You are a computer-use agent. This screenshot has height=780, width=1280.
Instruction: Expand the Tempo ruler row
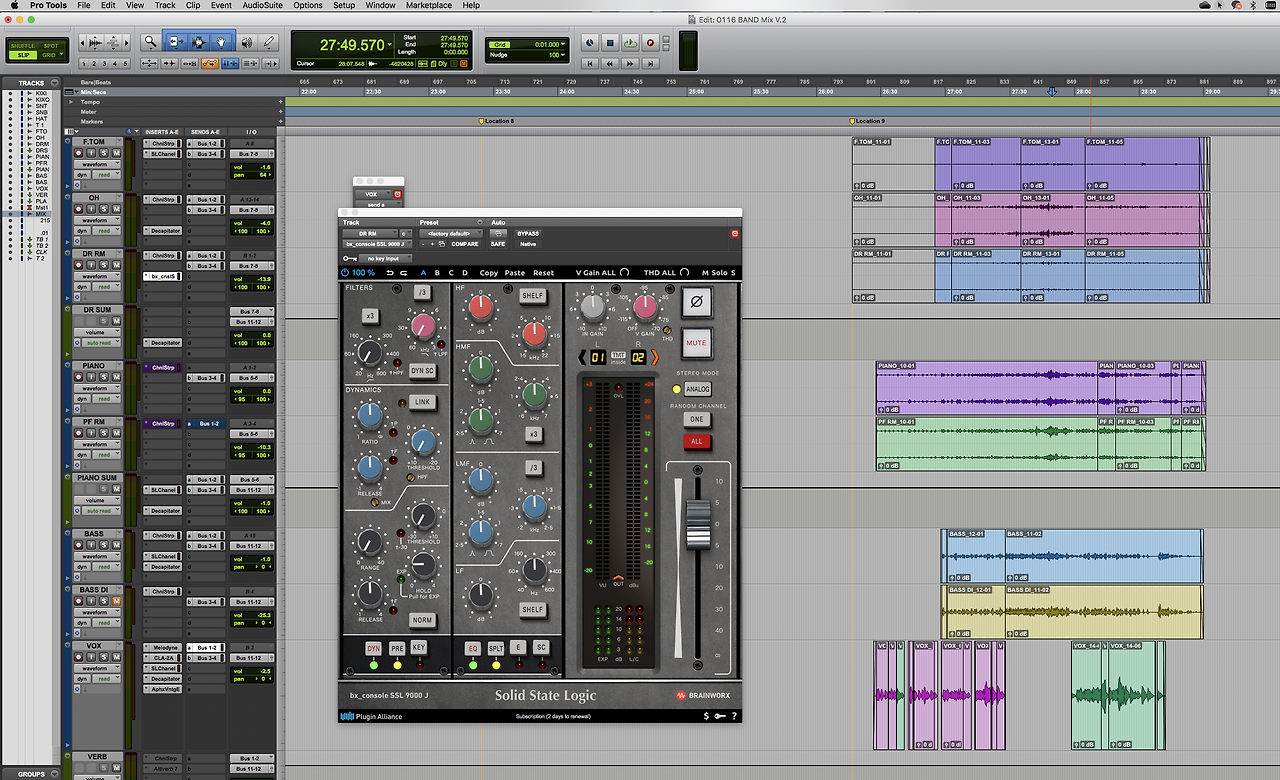tap(71, 102)
